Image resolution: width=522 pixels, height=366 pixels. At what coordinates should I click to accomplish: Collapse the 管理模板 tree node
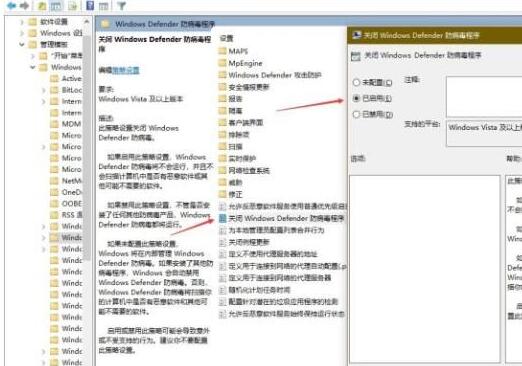[x=22, y=44]
